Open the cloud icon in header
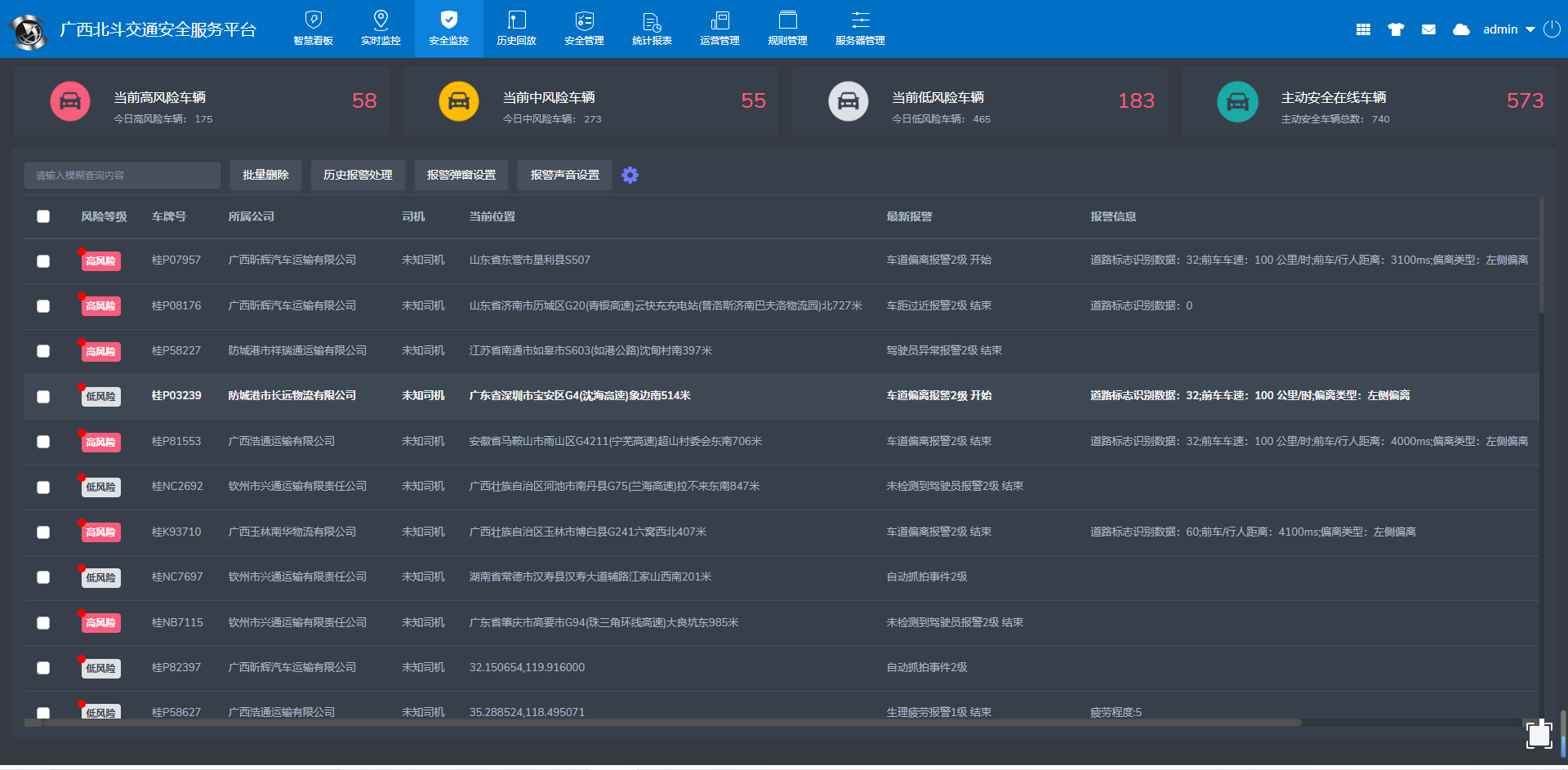This screenshot has width=1568, height=770. coord(1461,29)
